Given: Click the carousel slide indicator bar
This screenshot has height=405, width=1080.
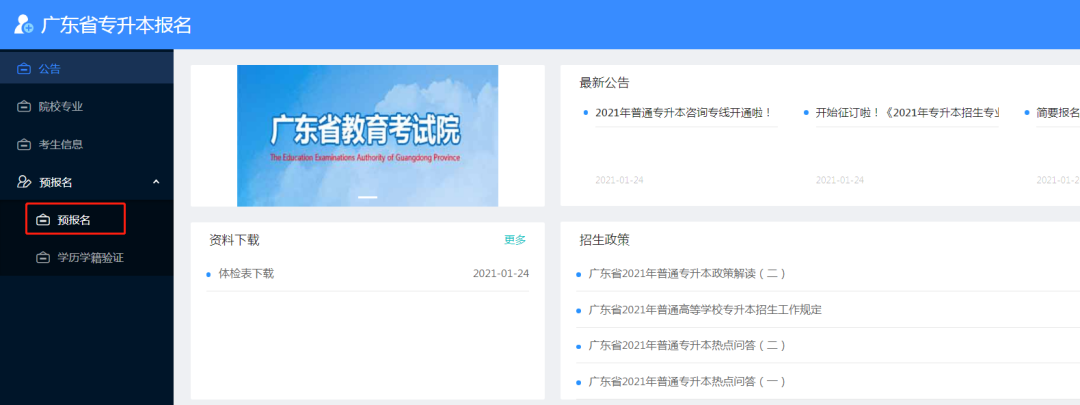Looking at the screenshot, I should coord(367,197).
